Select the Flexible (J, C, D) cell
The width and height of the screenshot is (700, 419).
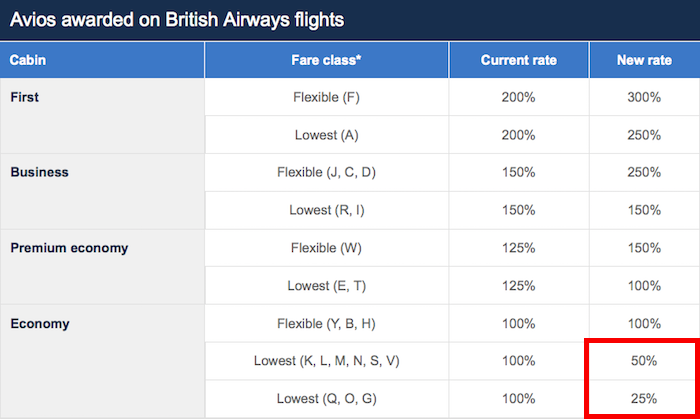coord(326,172)
